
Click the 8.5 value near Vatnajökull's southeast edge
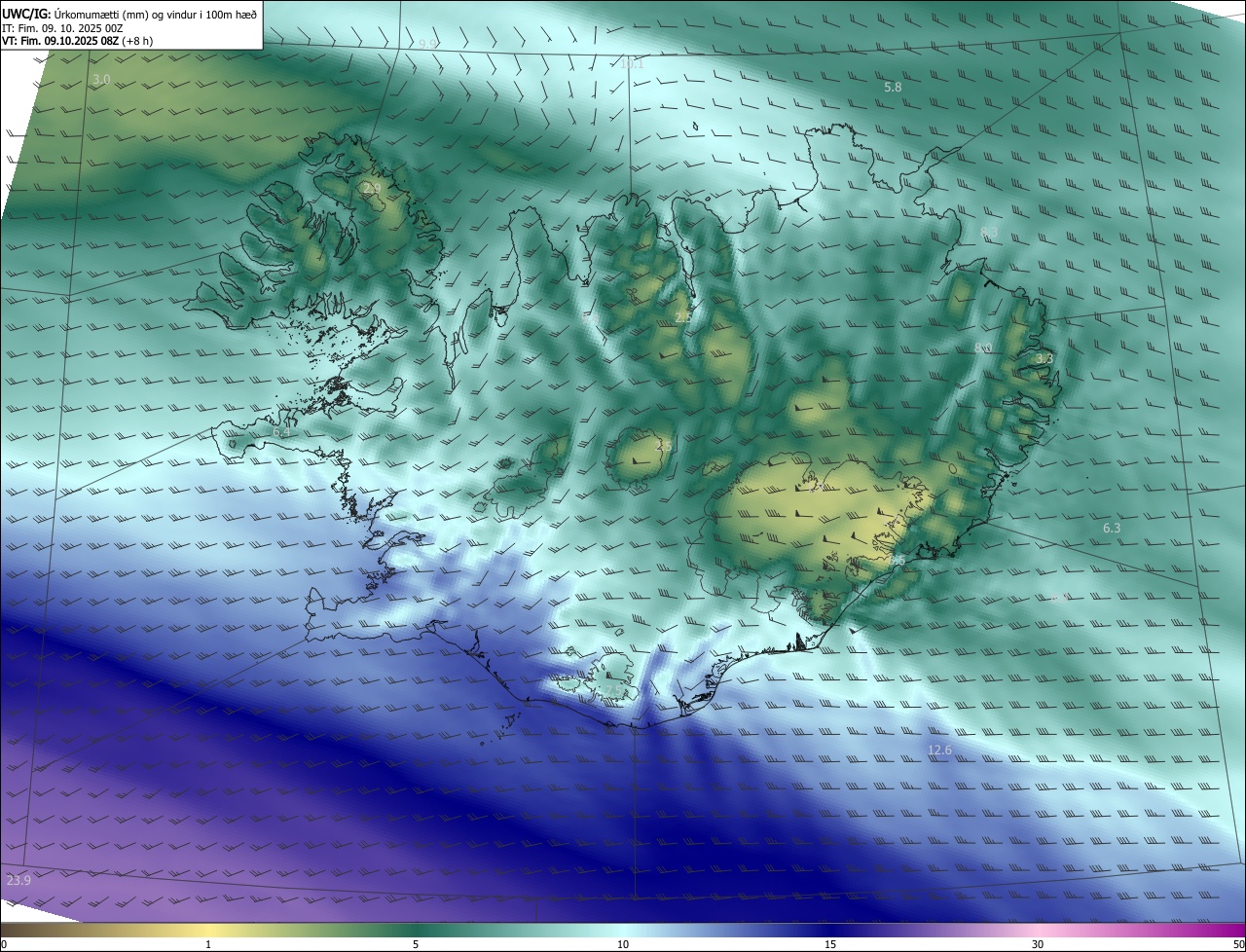pos(897,561)
